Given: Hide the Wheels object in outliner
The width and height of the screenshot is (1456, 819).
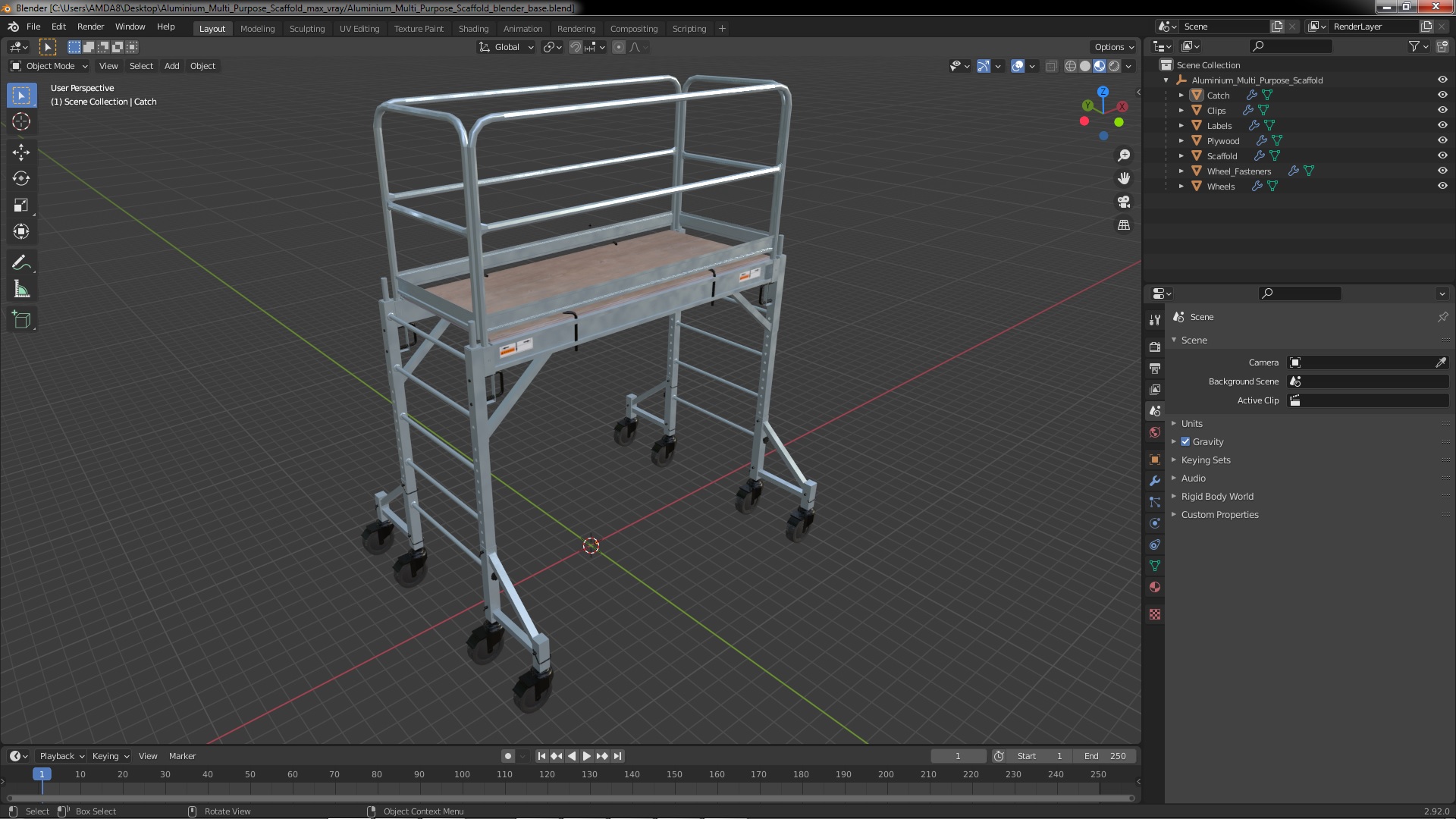Looking at the screenshot, I should (x=1442, y=186).
